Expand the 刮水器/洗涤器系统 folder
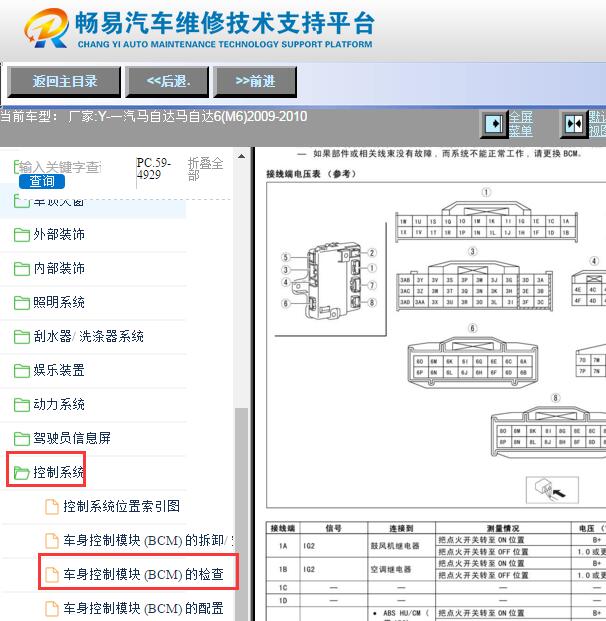Viewport: 606px width, 621px height. click(x=88, y=337)
